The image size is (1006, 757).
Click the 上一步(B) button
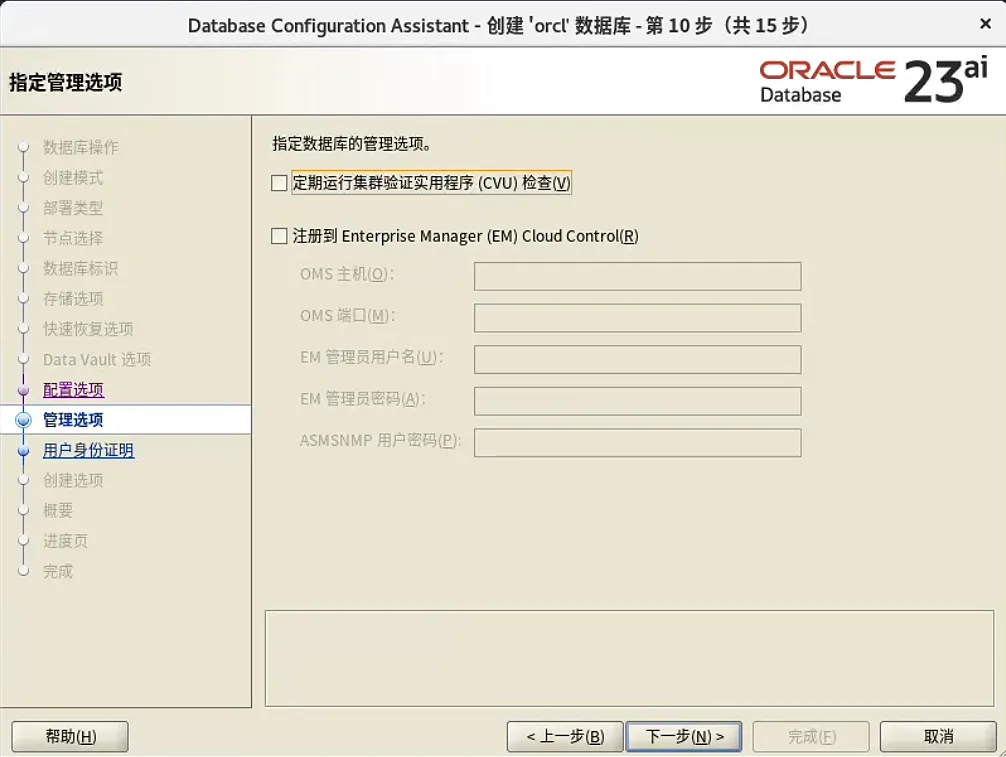pos(565,736)
